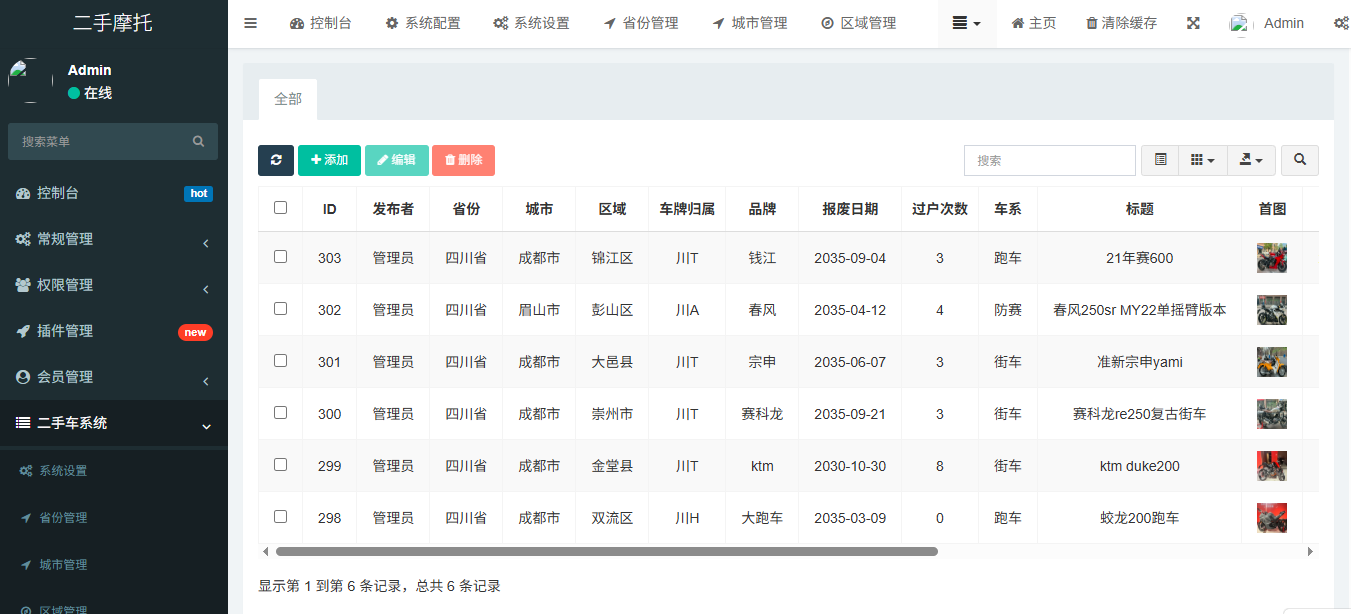Switch to the 全部 tab
Screen dimensions: 1351x614
pyautogui.click(x=288, y=99)
